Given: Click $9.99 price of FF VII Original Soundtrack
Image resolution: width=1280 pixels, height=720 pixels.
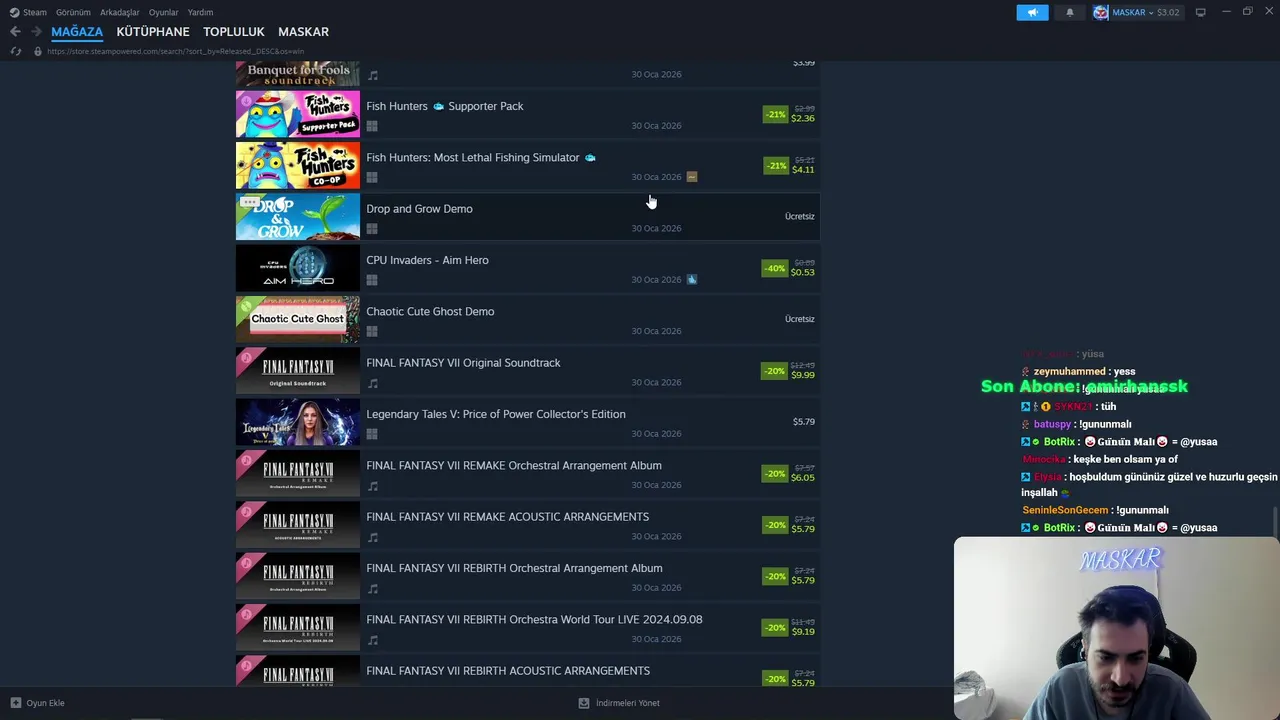Looking at the screenshot, I should pyautogui.click(x=803, y=375).
